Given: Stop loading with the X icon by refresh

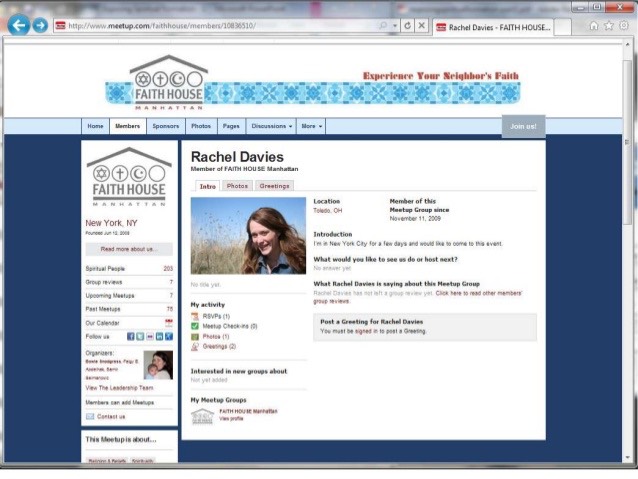Looking at the screenshot, I should coord(422,26).
